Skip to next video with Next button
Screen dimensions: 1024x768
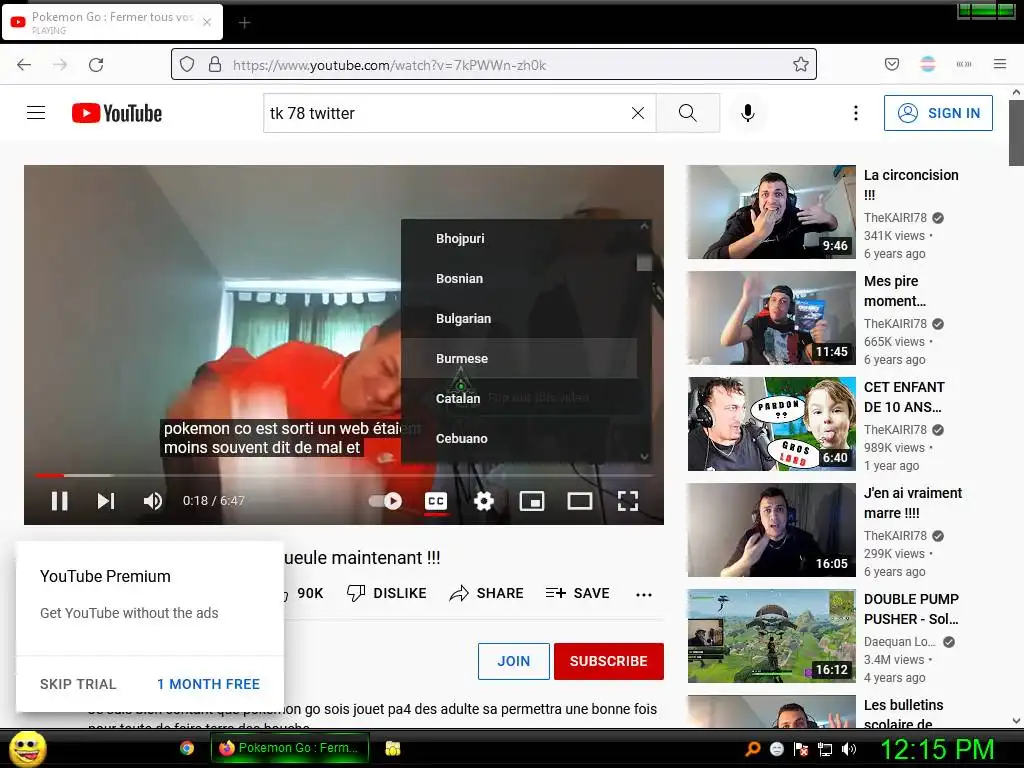point(106,501)
